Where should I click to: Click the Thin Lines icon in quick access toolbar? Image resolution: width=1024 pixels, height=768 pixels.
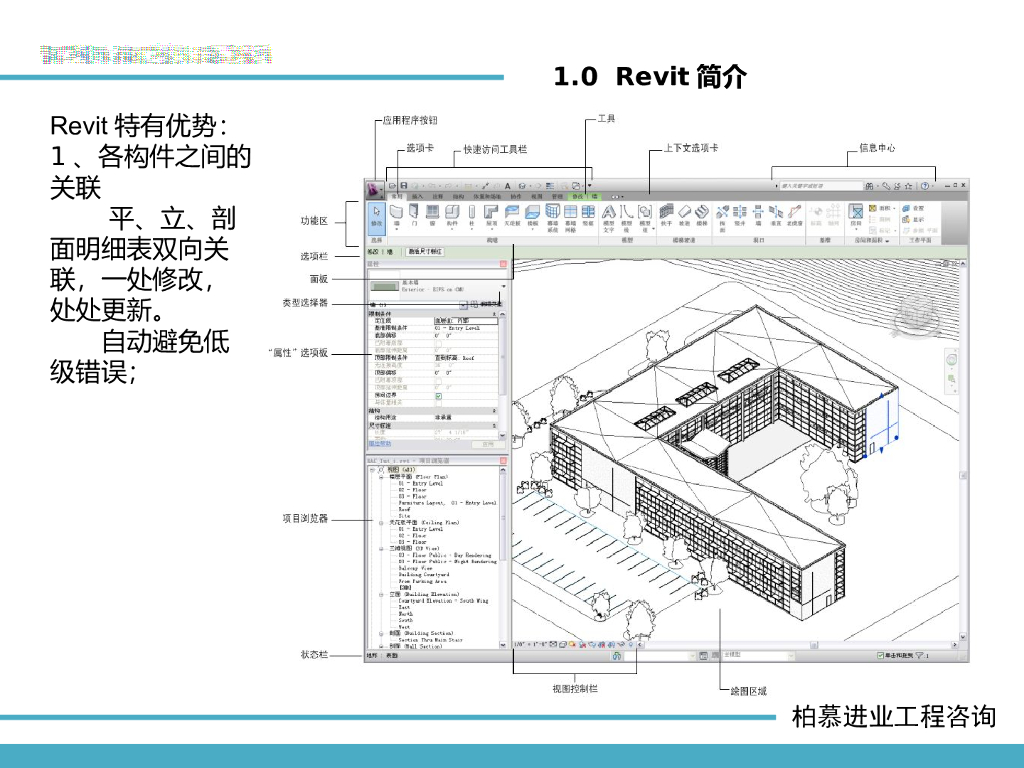click(550, 186)
